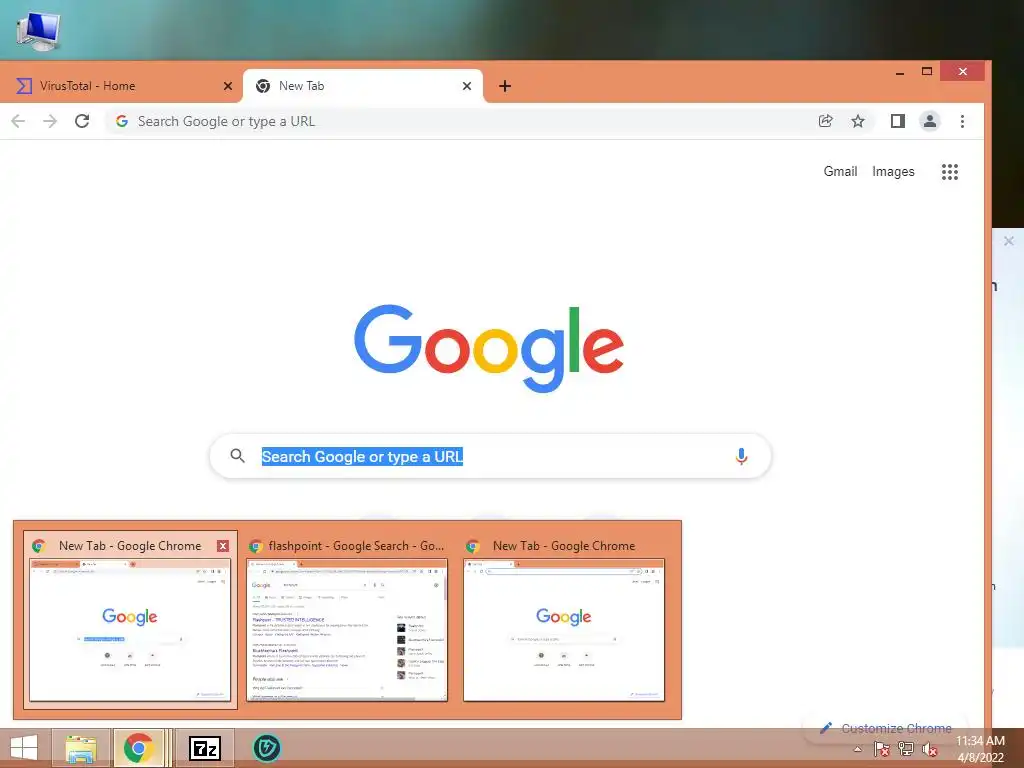Click the magnifier icon in search box

(x=237, y=456)
